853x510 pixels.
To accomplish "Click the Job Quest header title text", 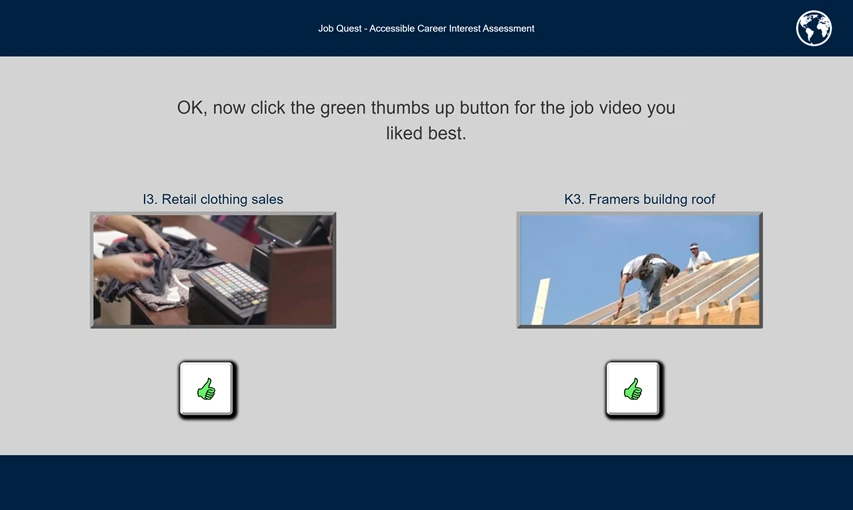I will pyautogui.click(x=426, y=28).
